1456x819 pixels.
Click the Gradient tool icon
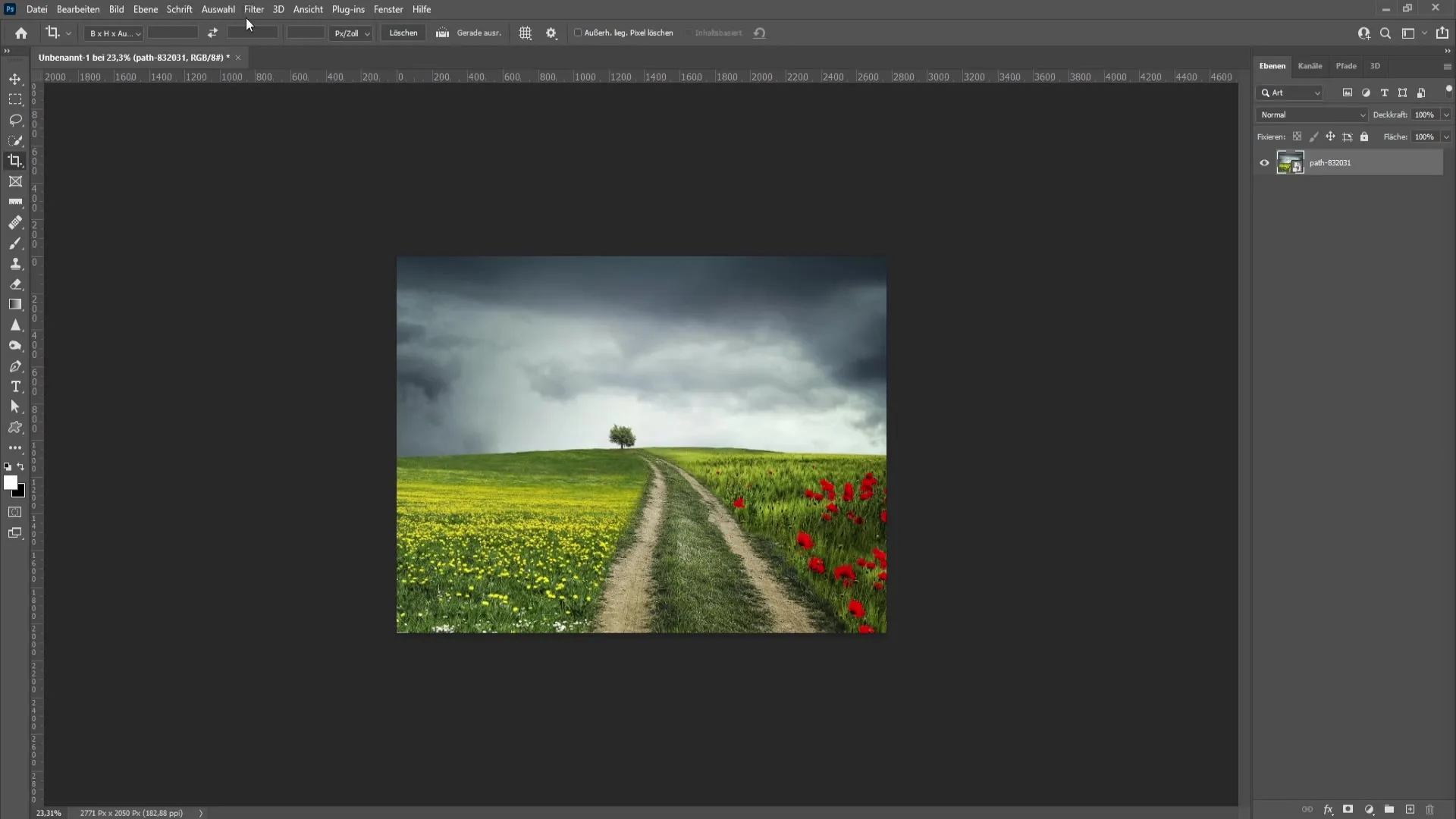coord(15,304)
